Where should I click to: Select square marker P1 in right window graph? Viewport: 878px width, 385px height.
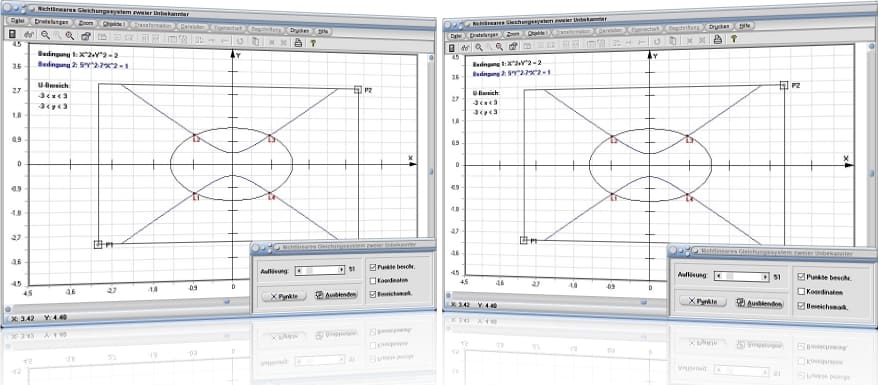click(x=524, y=240)
